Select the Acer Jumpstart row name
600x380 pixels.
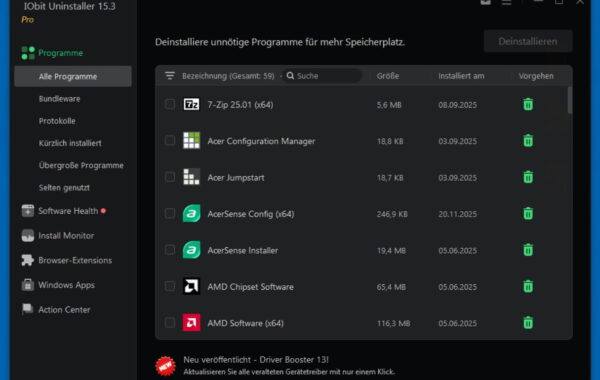pyautogui.click(x=236, y=177)
